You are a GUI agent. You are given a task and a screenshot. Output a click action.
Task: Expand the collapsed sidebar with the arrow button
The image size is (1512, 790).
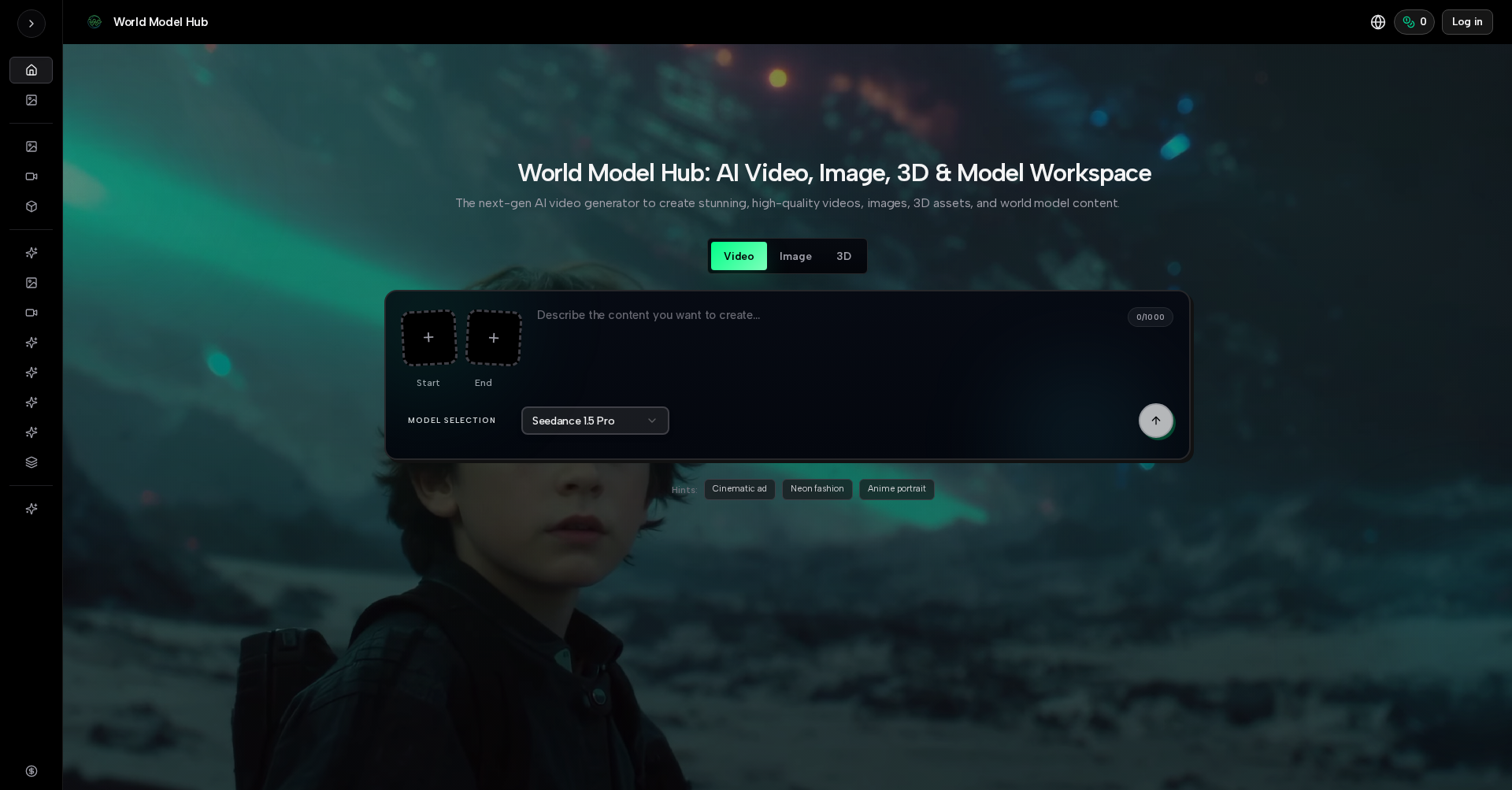31,23
